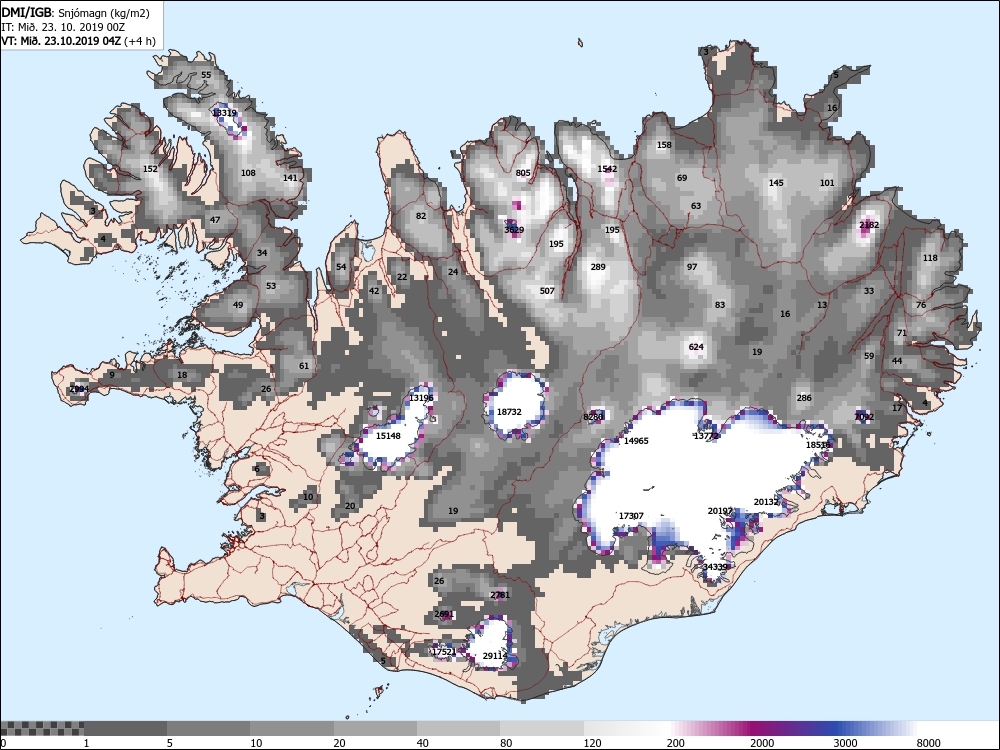1000x750 pixels.
Task: Click the map value 76
Action: pos(921,305)
